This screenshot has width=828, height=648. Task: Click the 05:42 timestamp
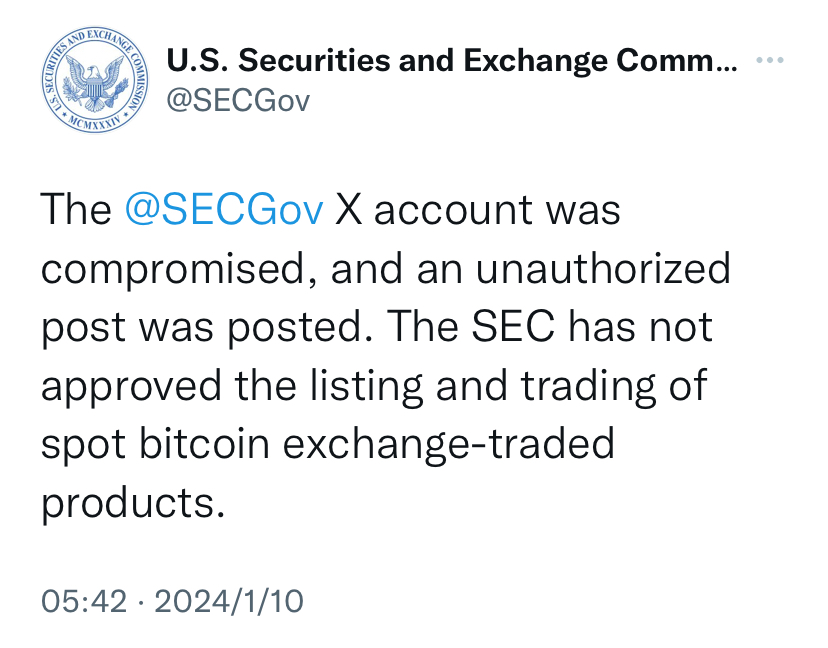(x=84, y=601)
